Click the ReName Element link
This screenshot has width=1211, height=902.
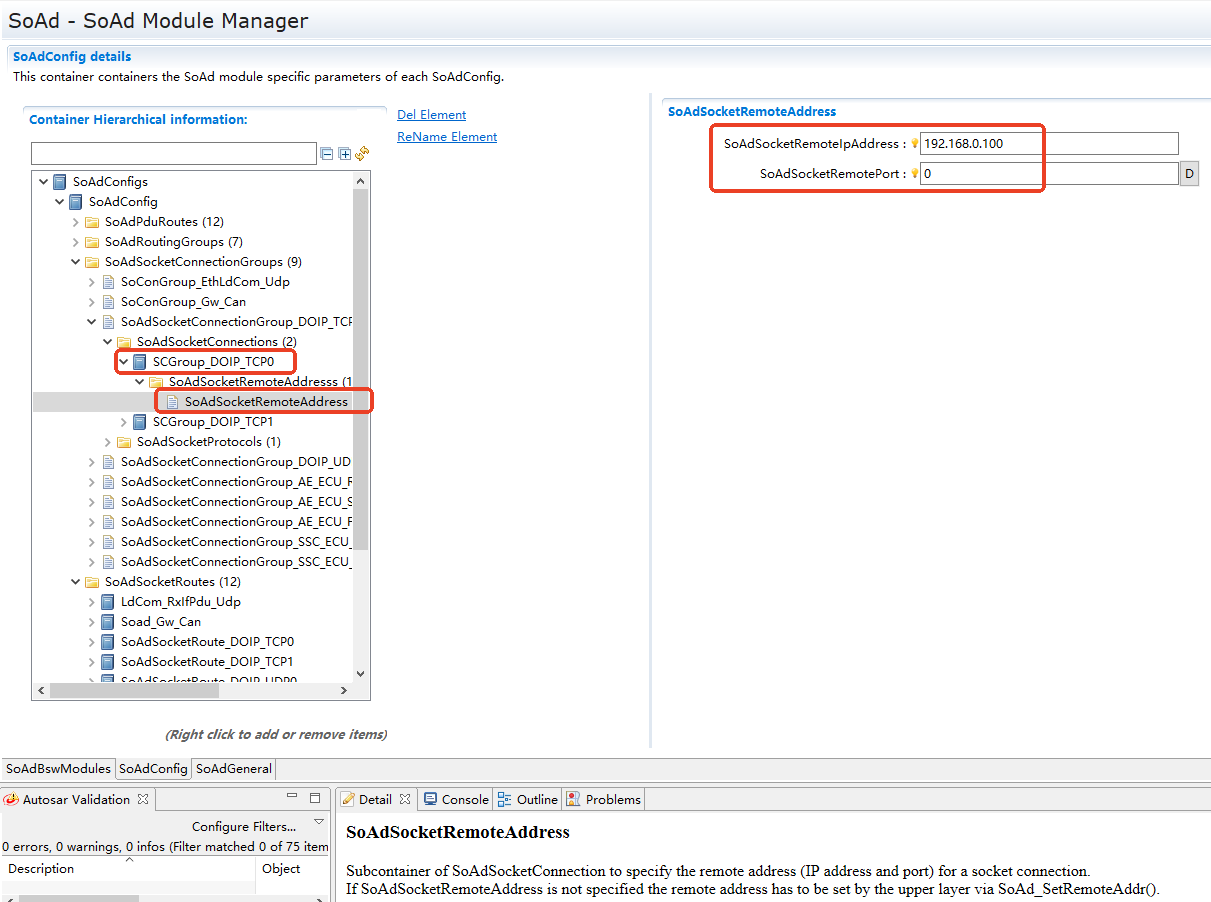click(x=447, y=137)
